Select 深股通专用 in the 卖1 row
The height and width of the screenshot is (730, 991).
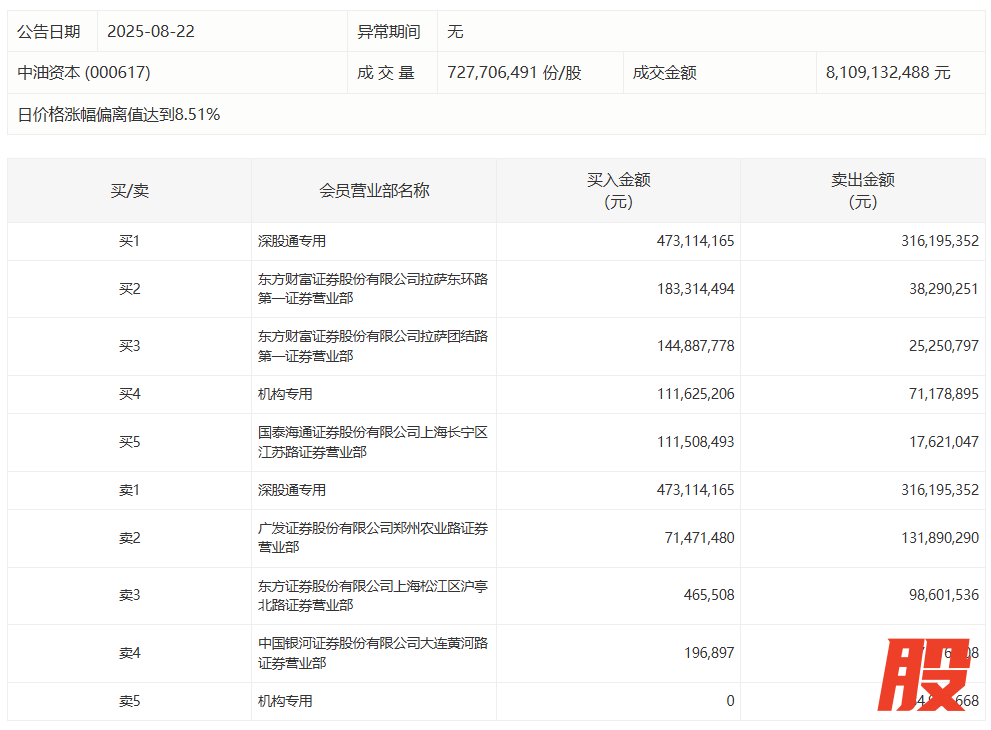(x=292, y=490)
